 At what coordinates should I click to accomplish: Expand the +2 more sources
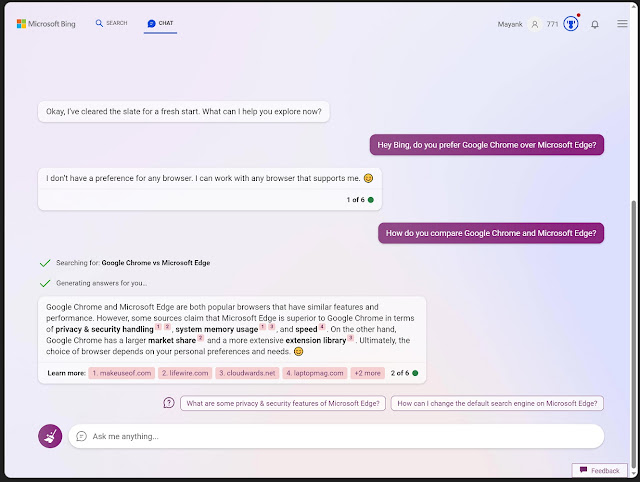367,373
